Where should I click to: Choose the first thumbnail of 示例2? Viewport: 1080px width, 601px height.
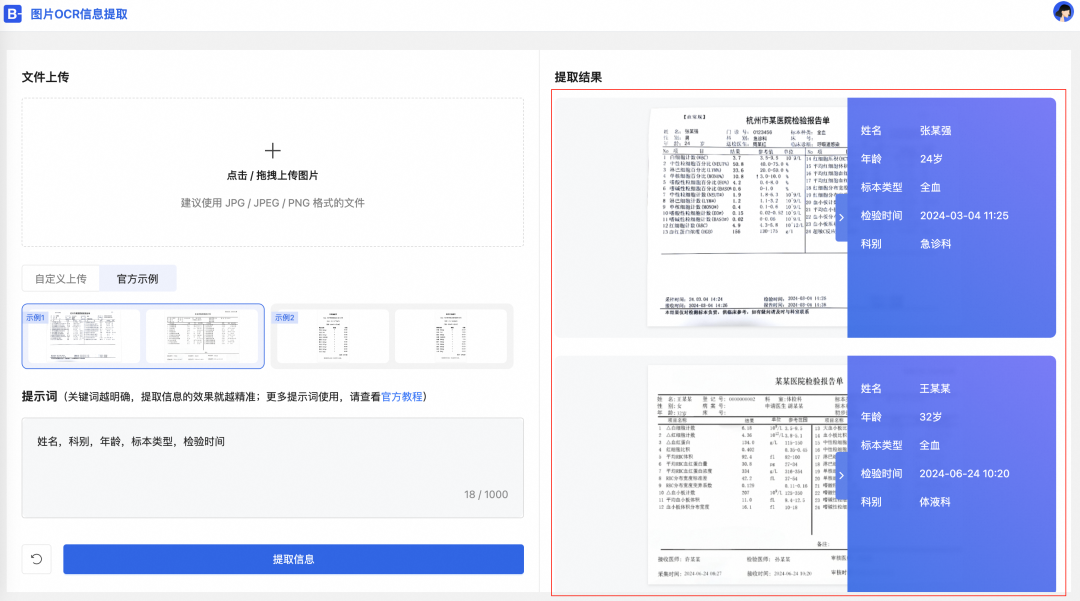coord(332,337)
